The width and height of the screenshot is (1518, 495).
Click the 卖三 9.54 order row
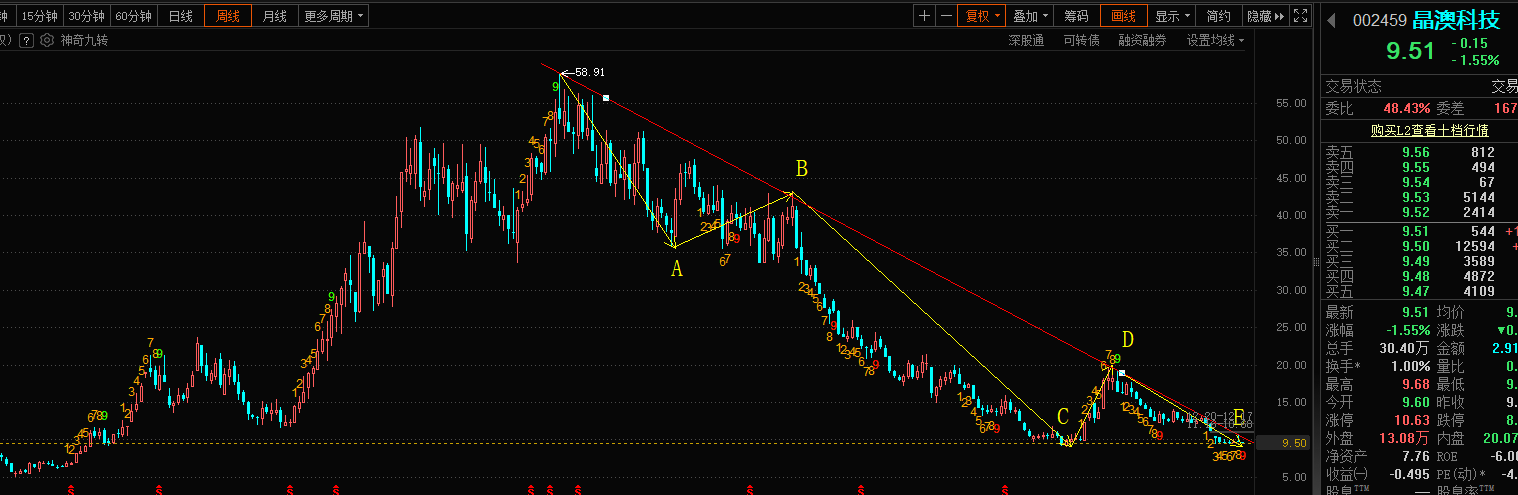1418,182
